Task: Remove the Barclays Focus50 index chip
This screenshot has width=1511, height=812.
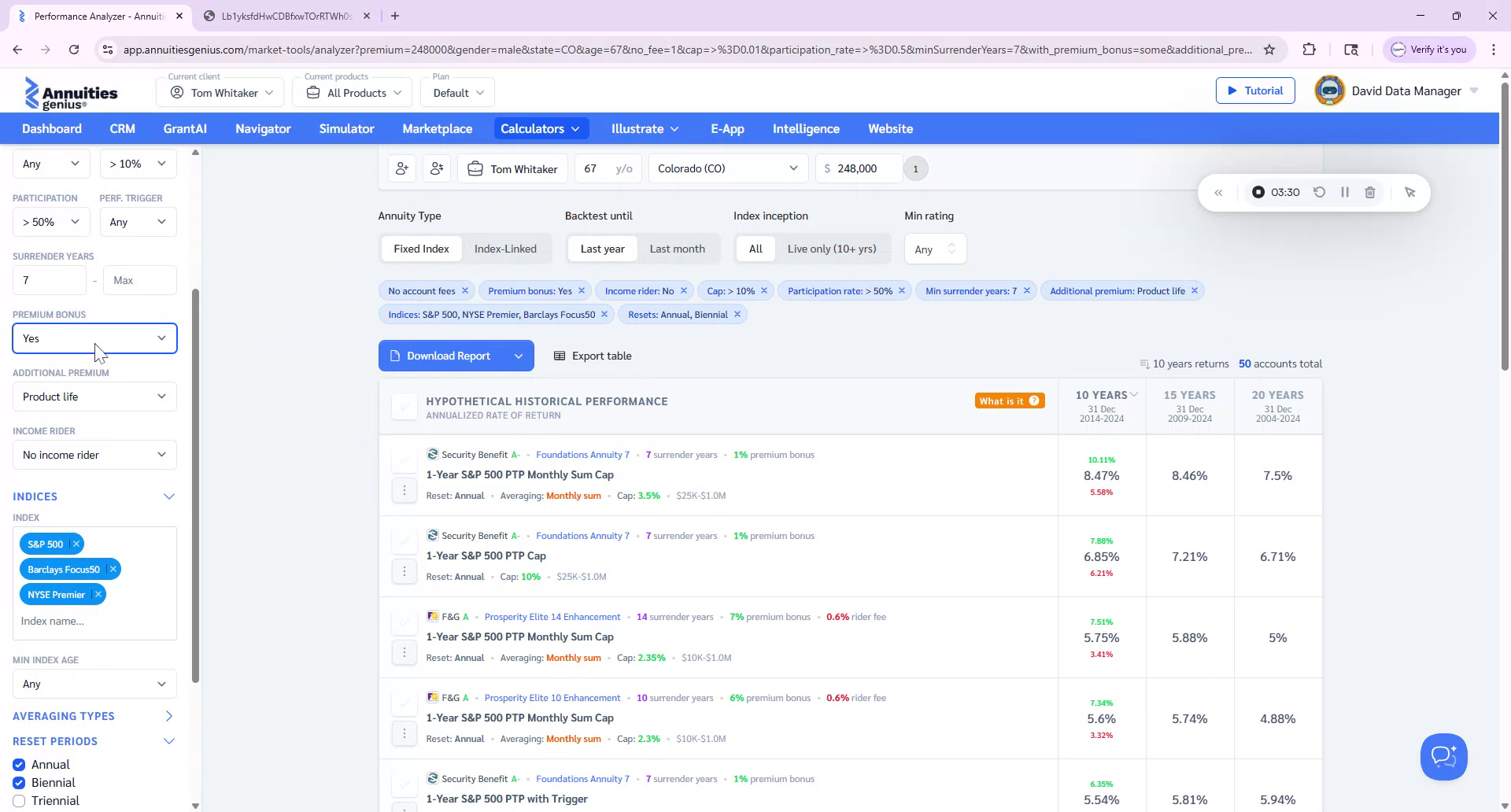Action: (113, 569)
